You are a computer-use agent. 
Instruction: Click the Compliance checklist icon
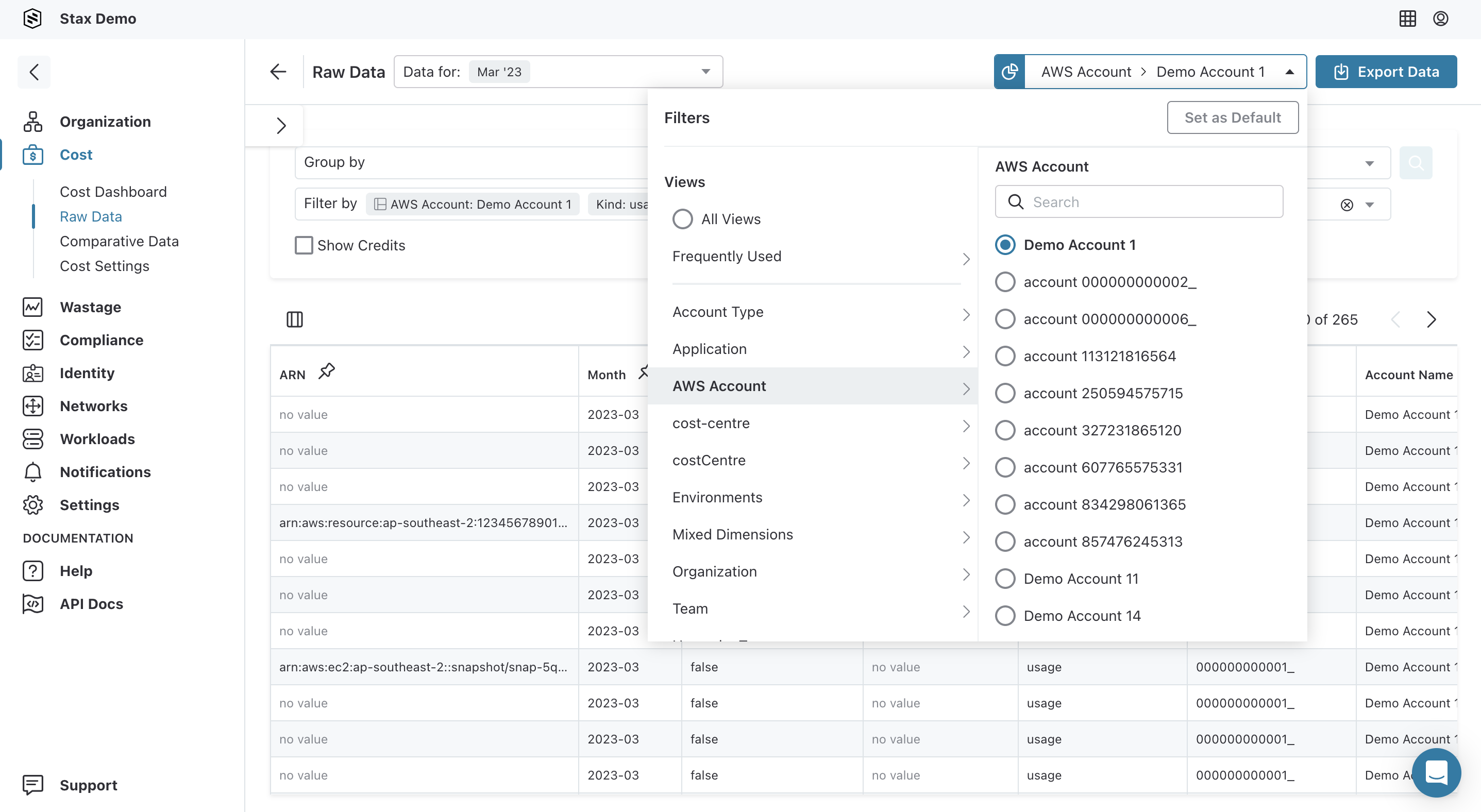tap(33, 340)
